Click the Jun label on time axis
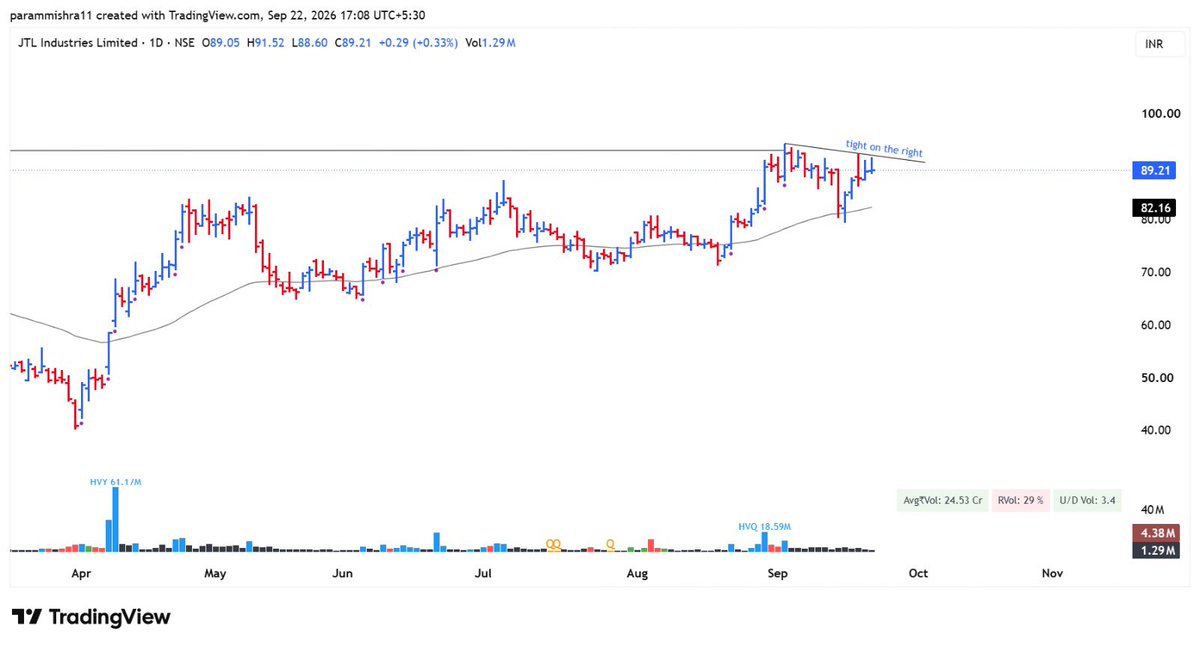 point(343,574)
